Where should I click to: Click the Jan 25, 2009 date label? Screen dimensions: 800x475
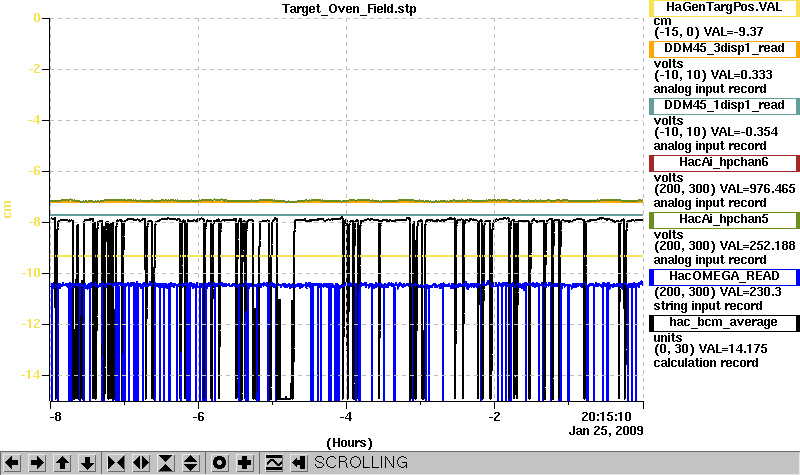pos(606,431)
